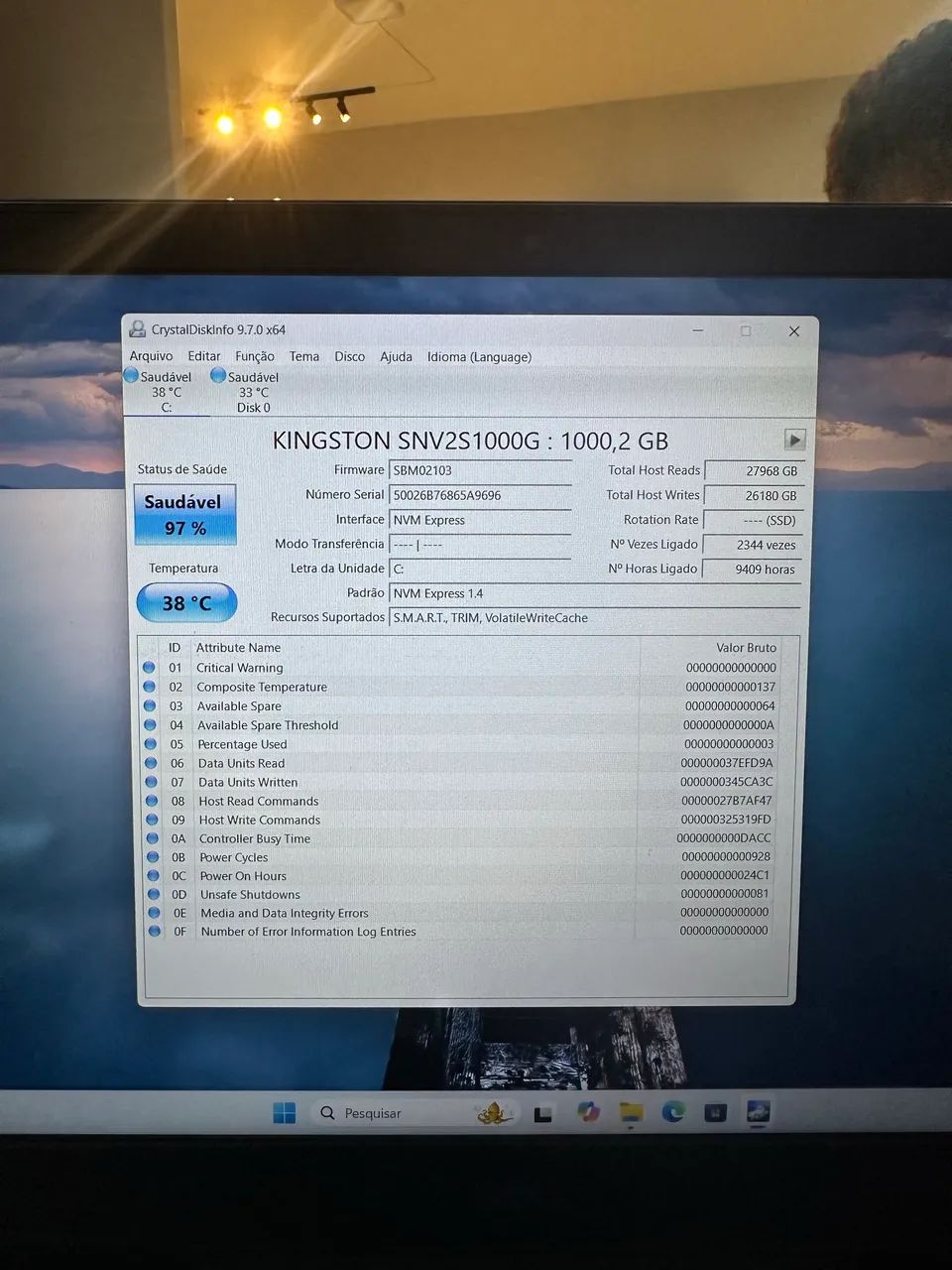Click the Nº Horas Ligado value 9409 horas
The width and height of the screenshot is (952, 1270).
point(752,570)
